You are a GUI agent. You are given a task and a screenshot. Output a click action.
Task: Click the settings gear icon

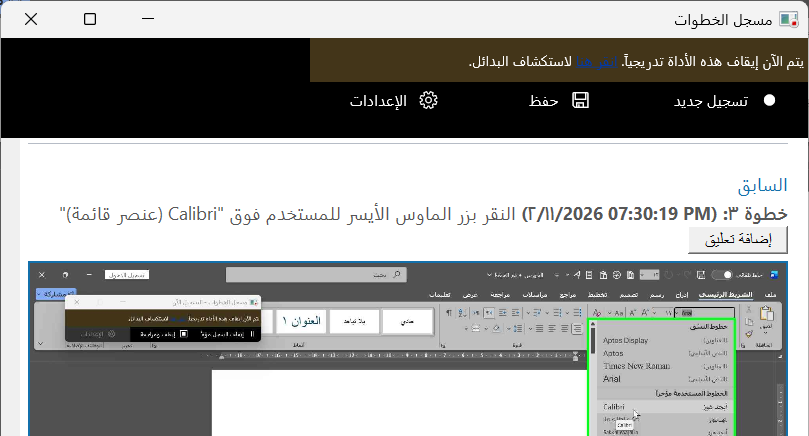(x=429, y=100)
